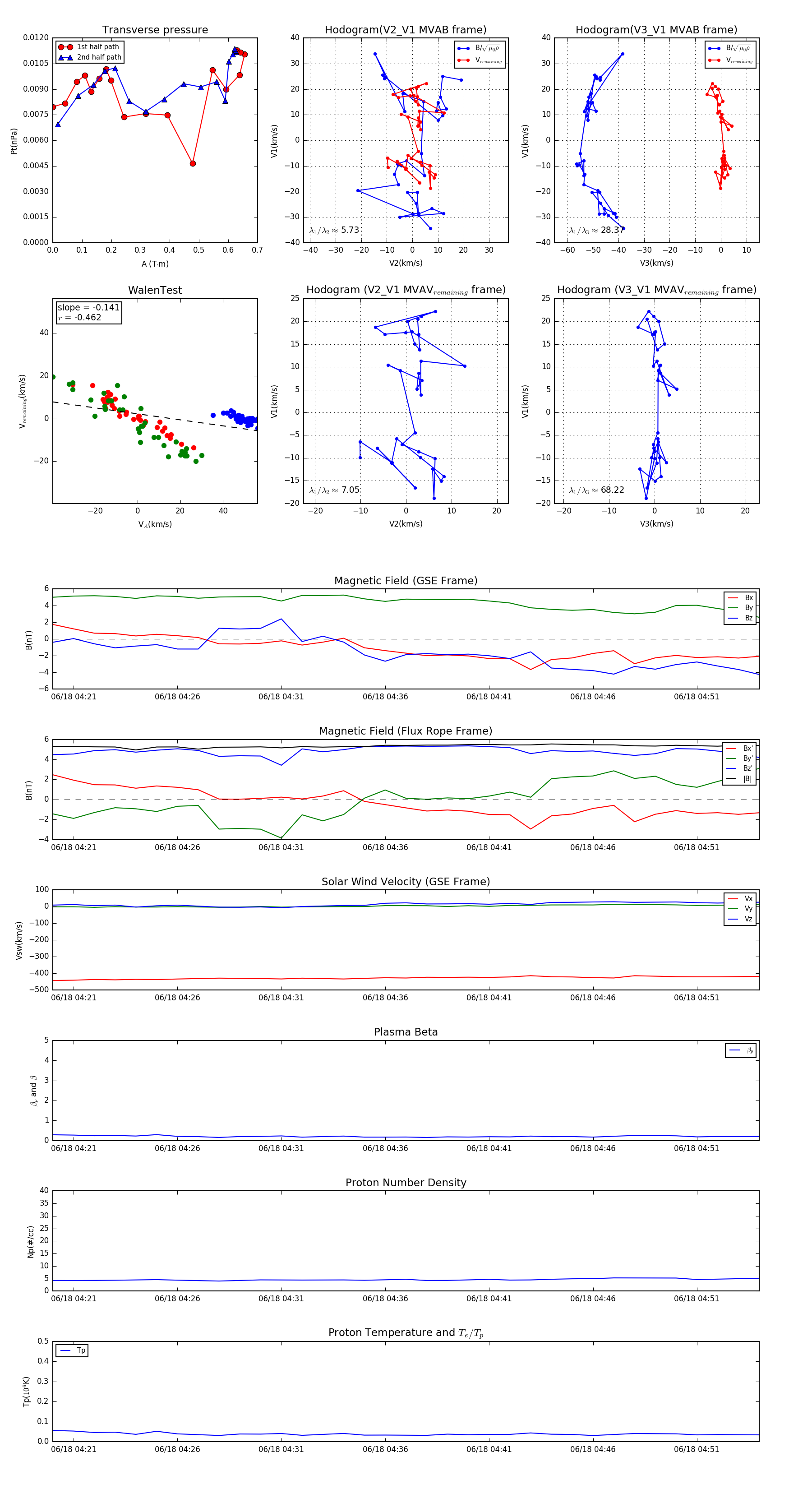Select the 'Tp' legend entry
The width and height of the screenshot is (812, 1489).
(72, 1350)
